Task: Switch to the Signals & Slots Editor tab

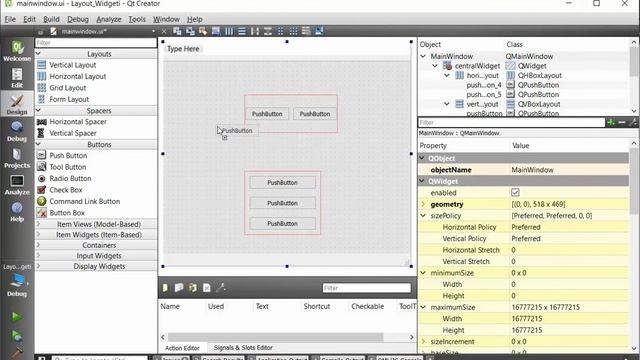Action: 243,348
